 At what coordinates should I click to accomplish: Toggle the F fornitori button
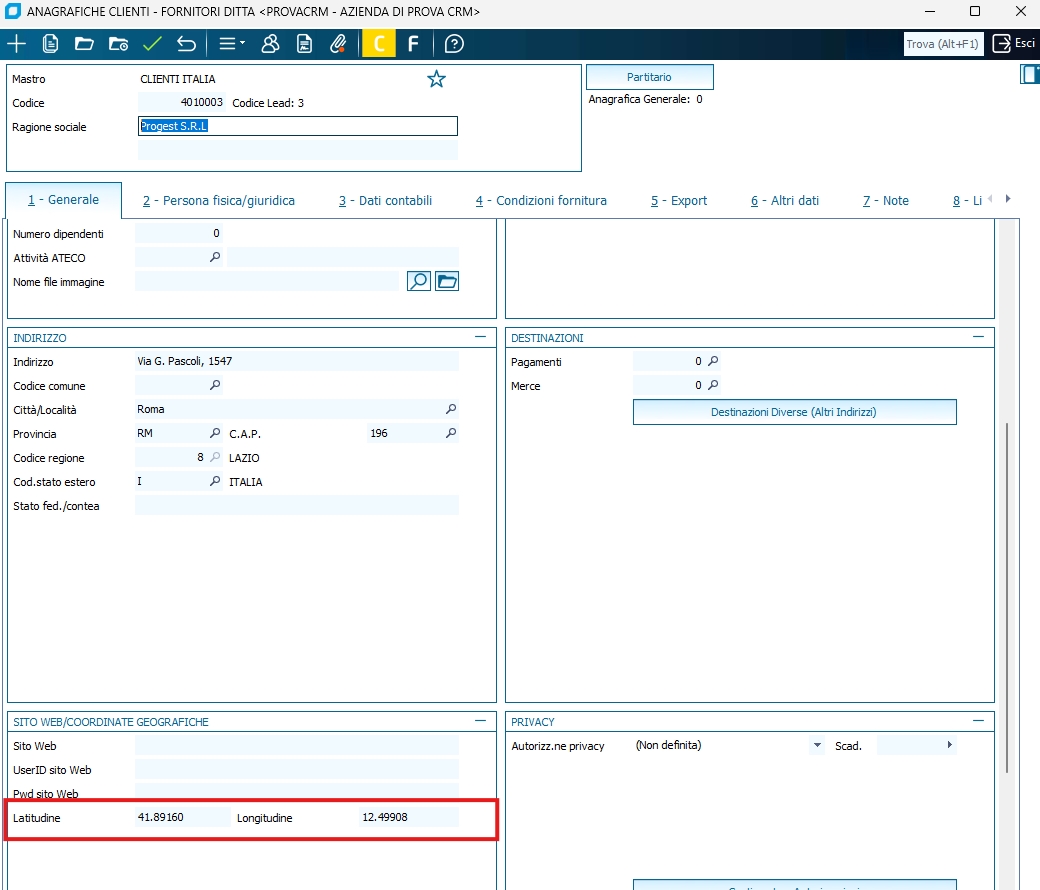tap(412, 44)
